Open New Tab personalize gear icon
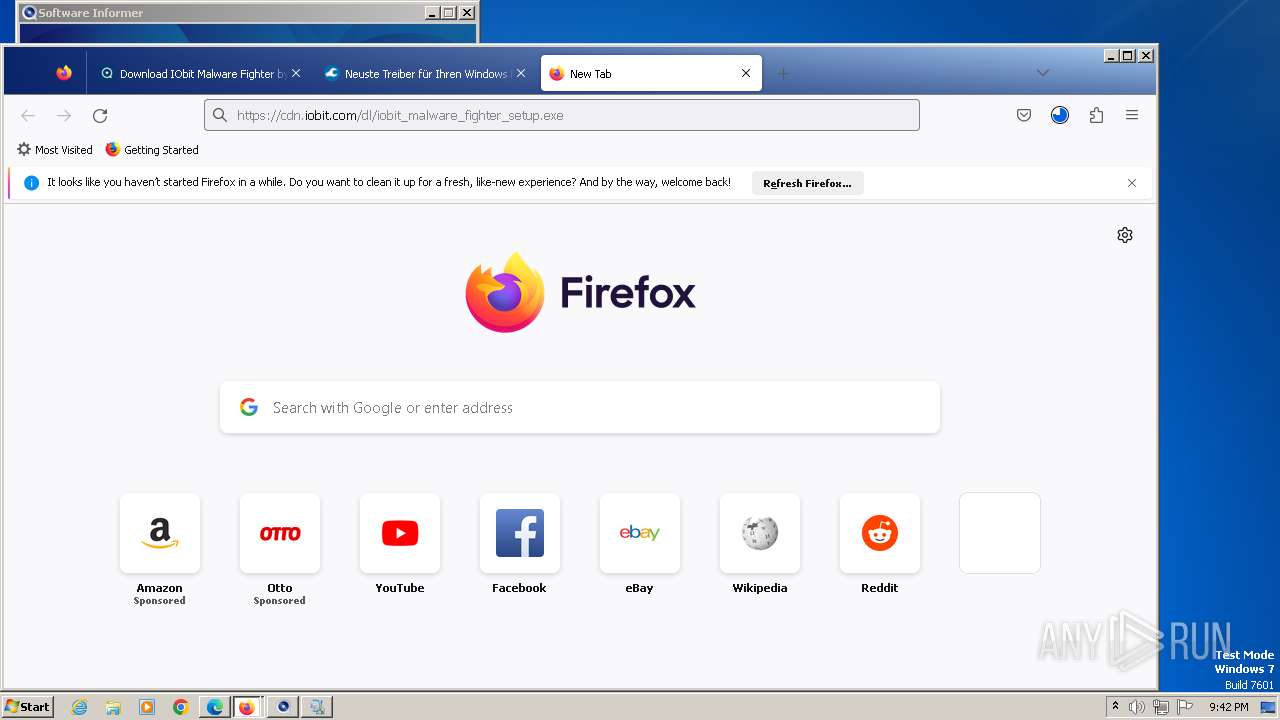This screenshot has height=720, width=1280. (1125, 235)
